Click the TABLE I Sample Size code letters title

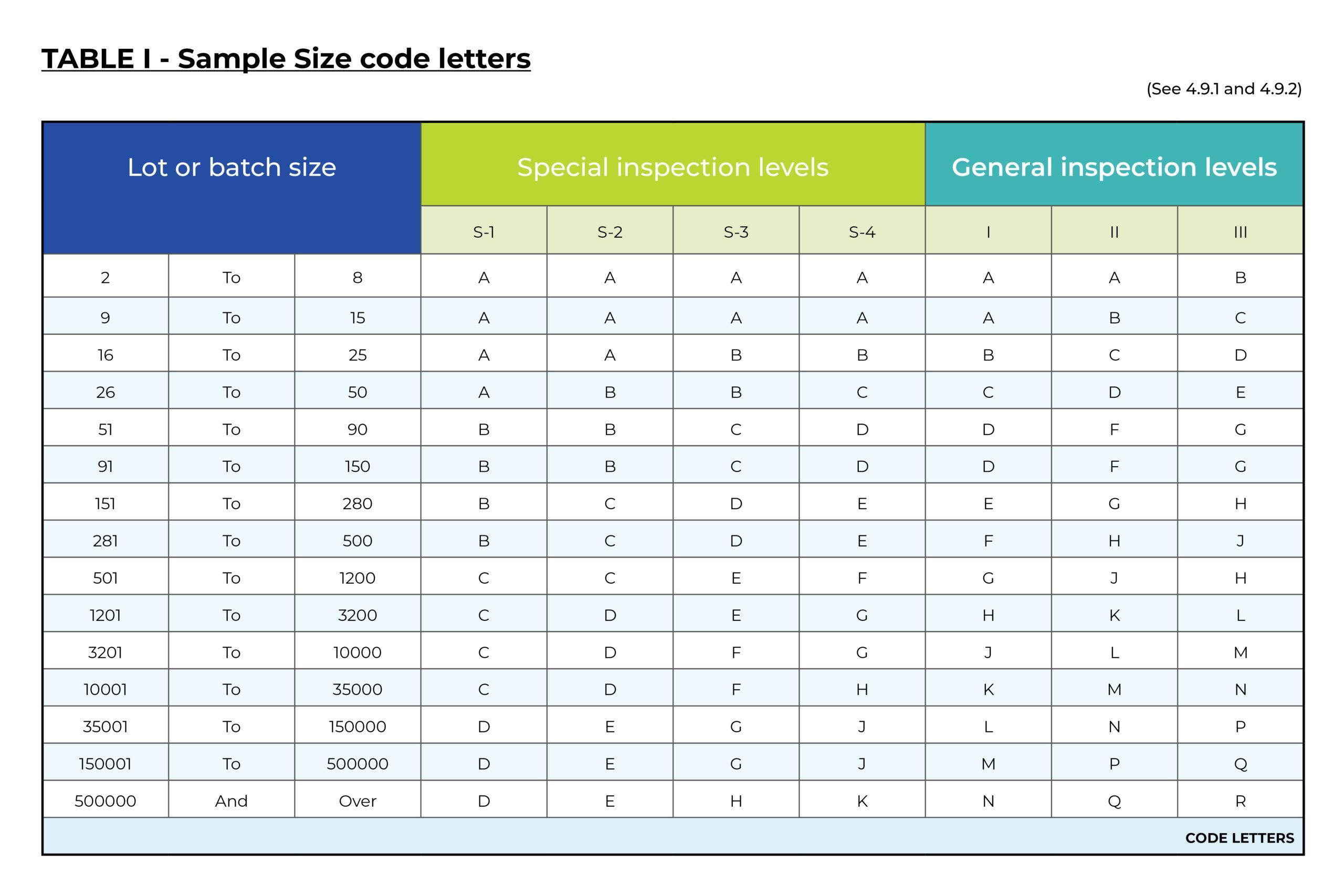pos(286,59)
